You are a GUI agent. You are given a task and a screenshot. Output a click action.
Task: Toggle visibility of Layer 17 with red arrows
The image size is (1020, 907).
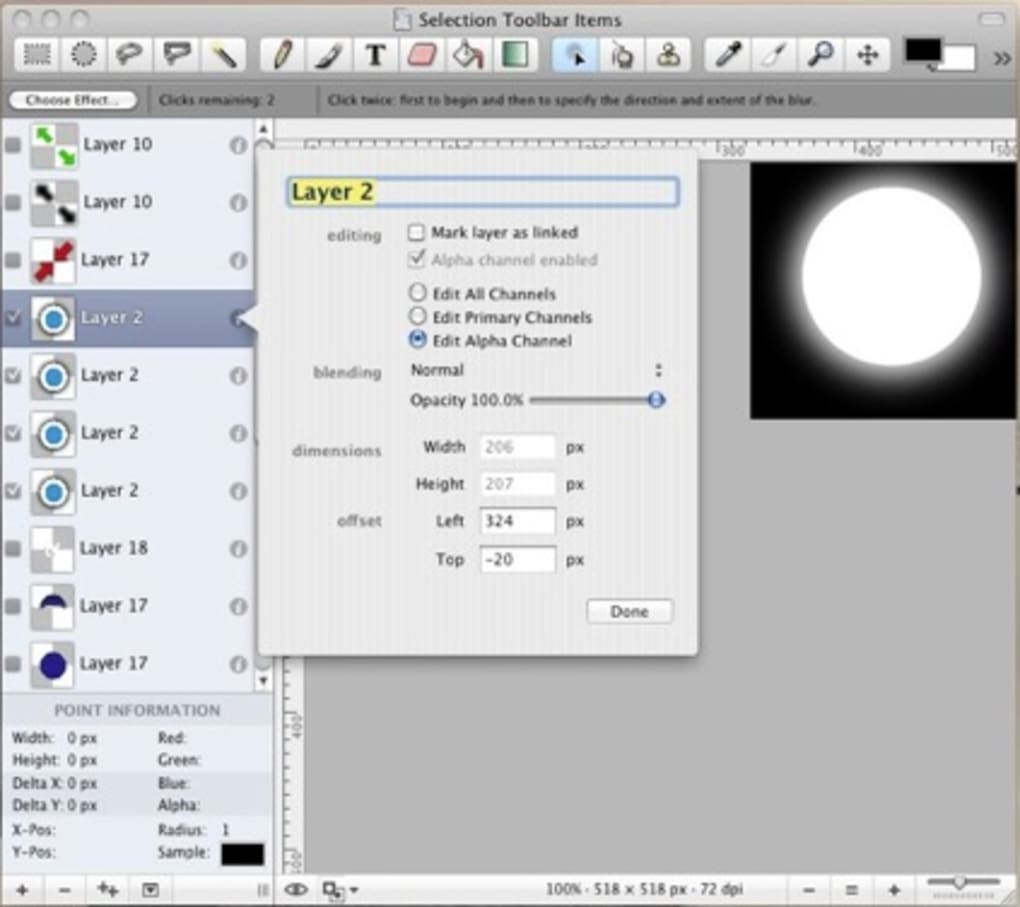[13, 260]
